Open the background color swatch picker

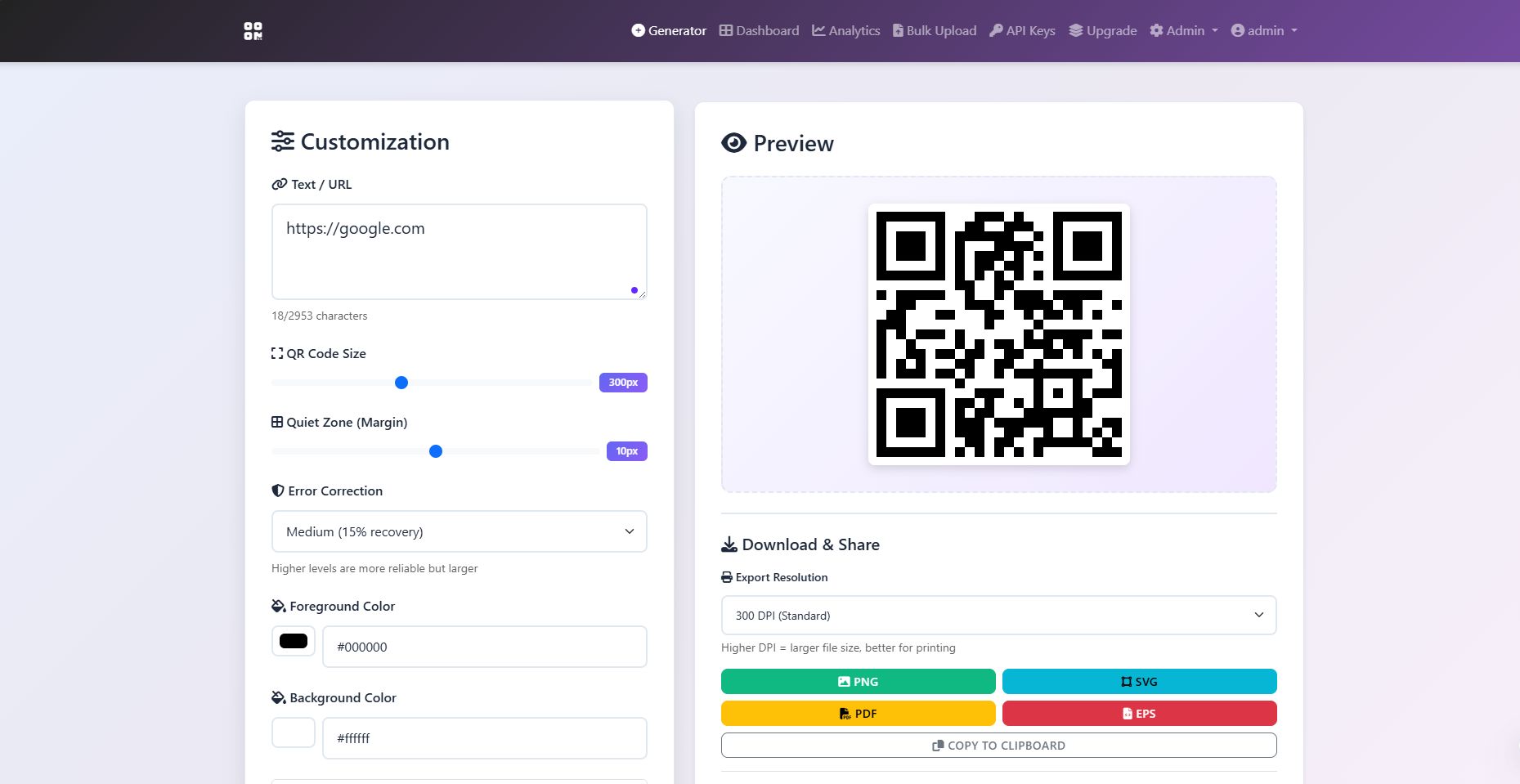click(x=294, y=732)
